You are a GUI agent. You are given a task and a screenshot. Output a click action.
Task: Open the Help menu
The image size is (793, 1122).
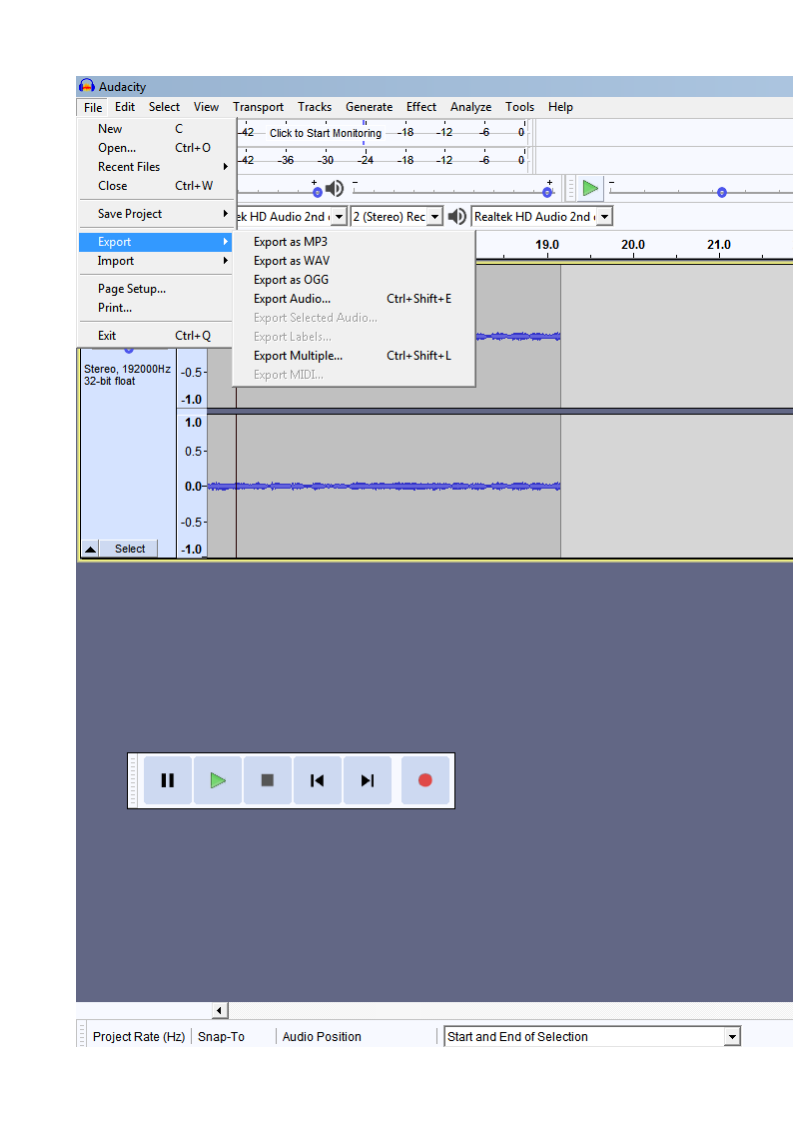560,107
